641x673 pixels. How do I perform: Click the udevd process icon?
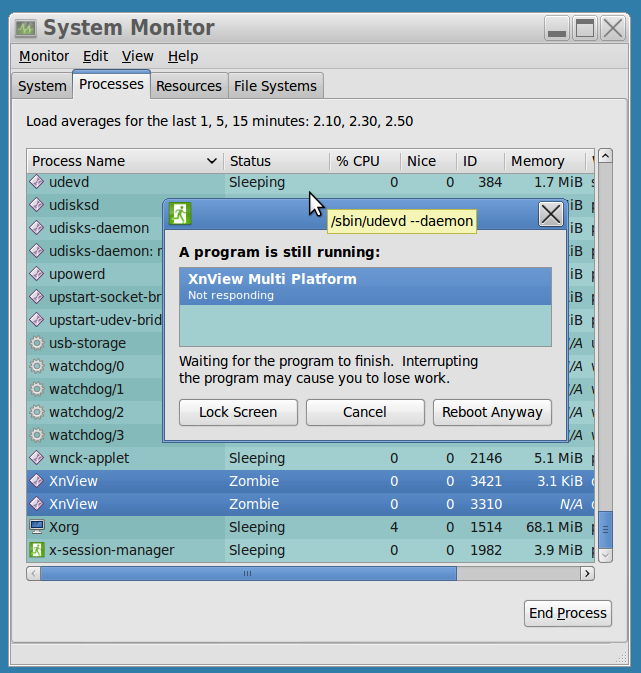(36, 182)
